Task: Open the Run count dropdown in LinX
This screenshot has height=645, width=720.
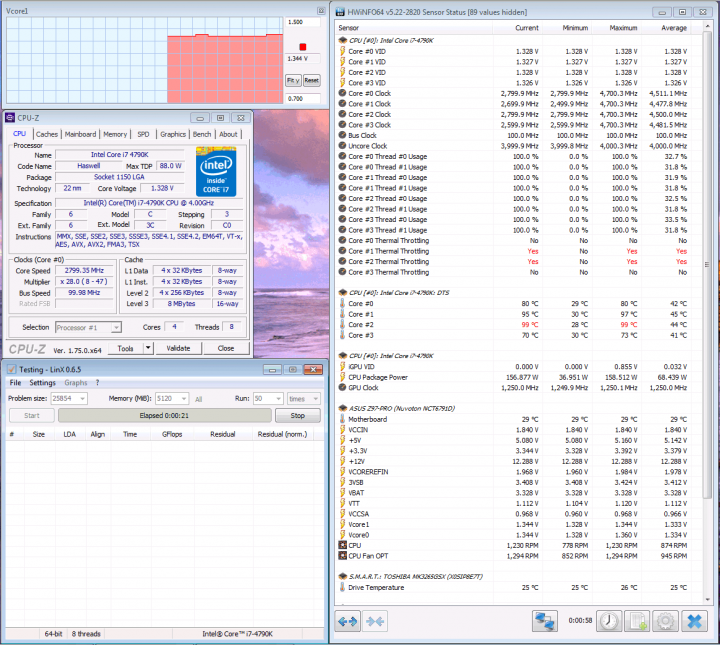Action: click(x=279, y=398)
